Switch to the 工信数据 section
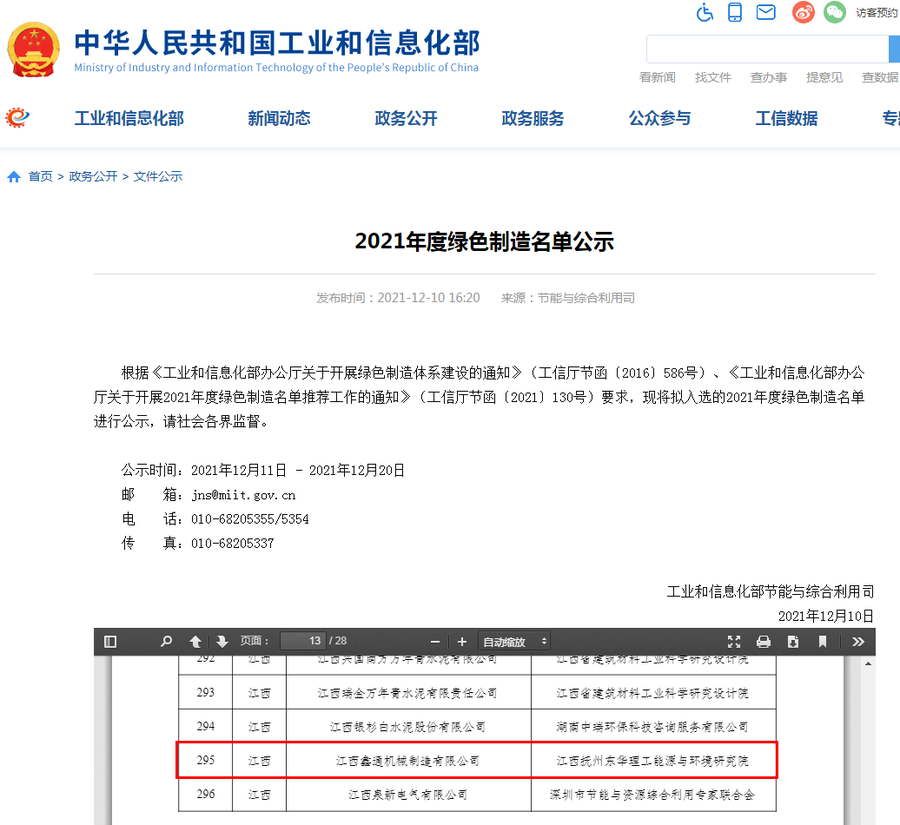This screenshot has height=825, width=900. coord(786,117)
